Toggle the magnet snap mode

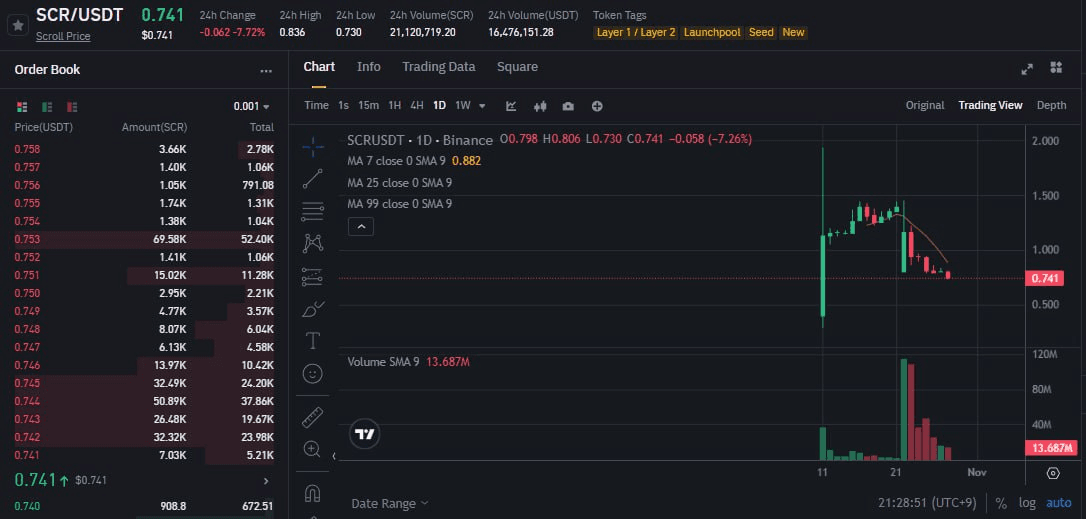tap(313, 493)
